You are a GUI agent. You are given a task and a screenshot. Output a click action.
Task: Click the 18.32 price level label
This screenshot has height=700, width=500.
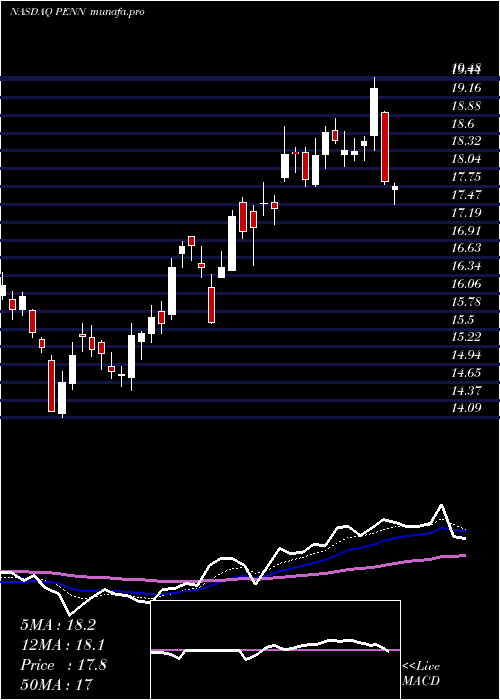[466, 141]
